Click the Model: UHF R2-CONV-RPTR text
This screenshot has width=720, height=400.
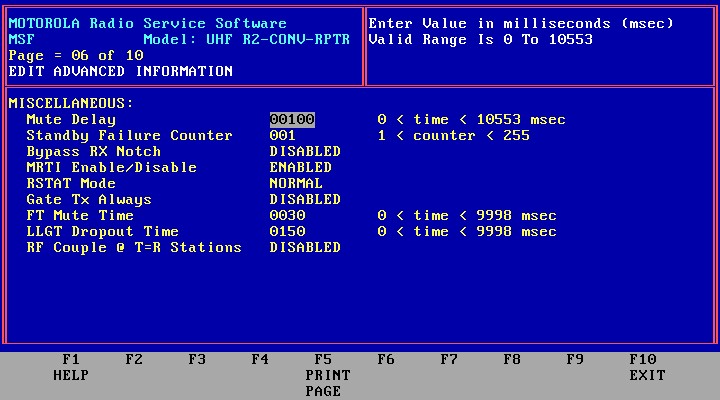pos(247,39)
